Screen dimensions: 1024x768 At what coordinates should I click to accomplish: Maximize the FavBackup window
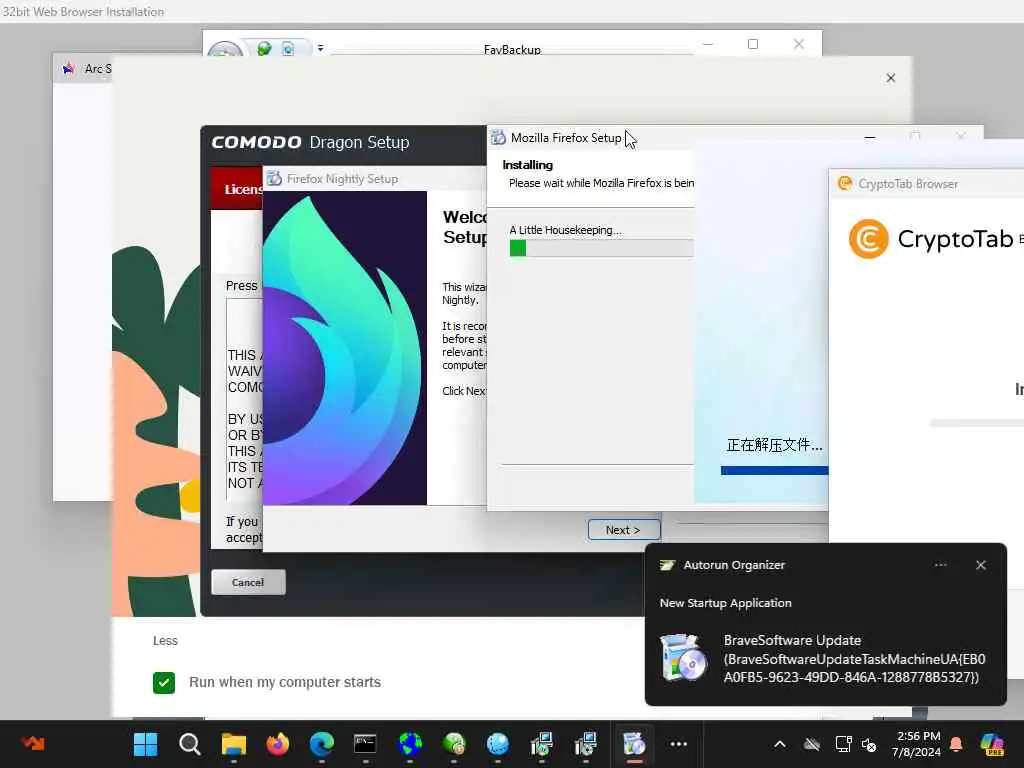tap(753, 44)
